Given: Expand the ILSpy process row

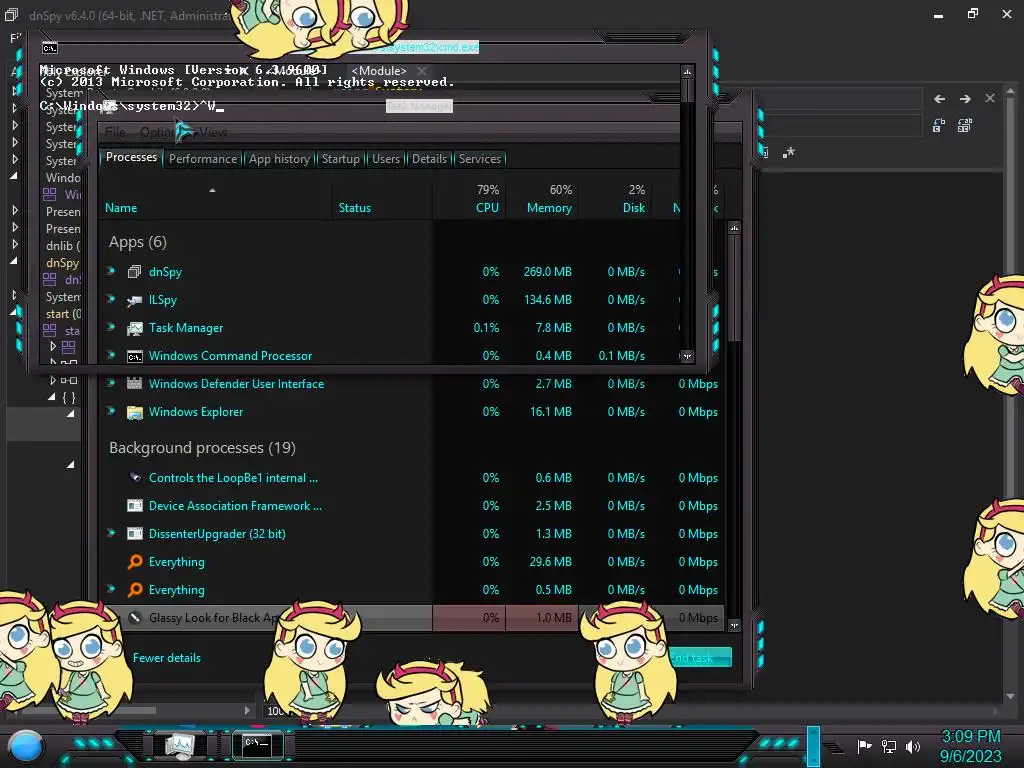Looking at the screenshot, I should [111, 299].
